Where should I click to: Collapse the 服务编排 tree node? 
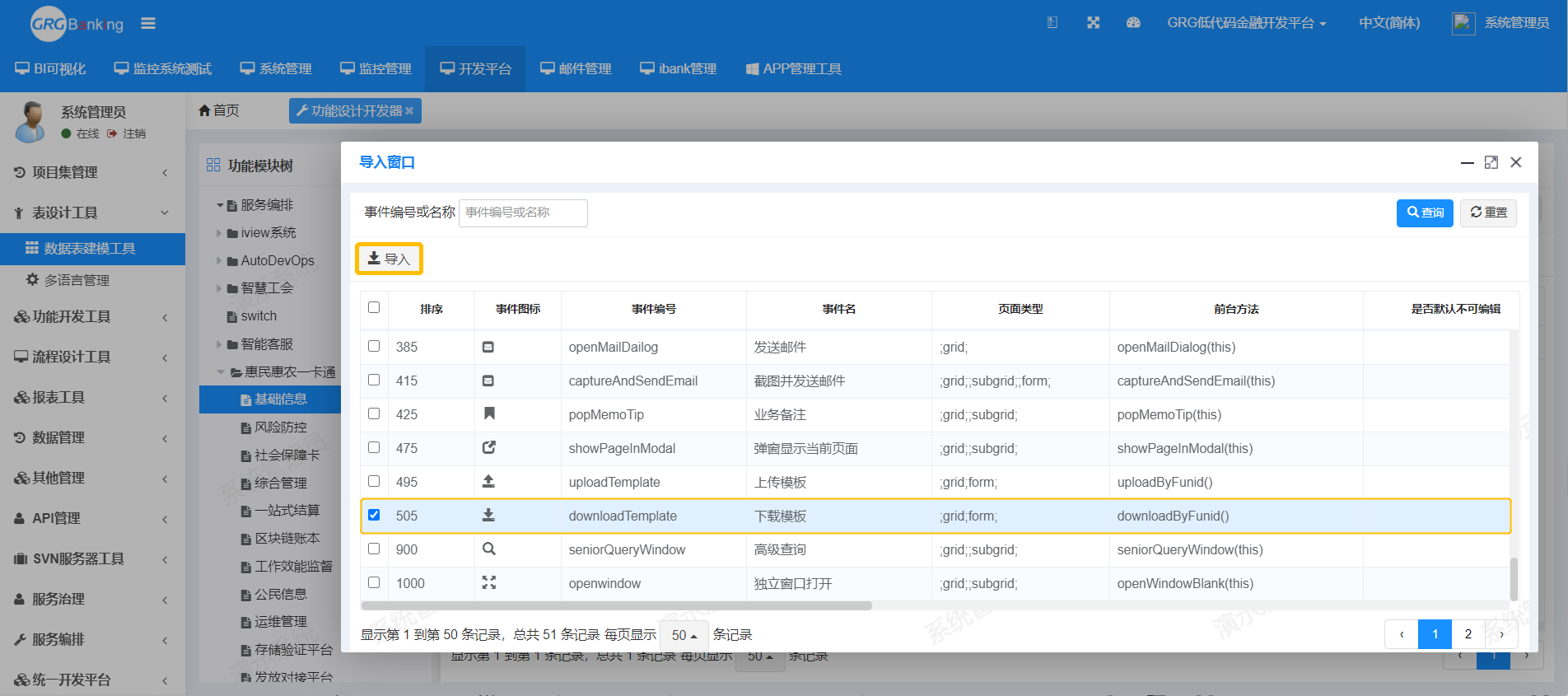(220, 205)
